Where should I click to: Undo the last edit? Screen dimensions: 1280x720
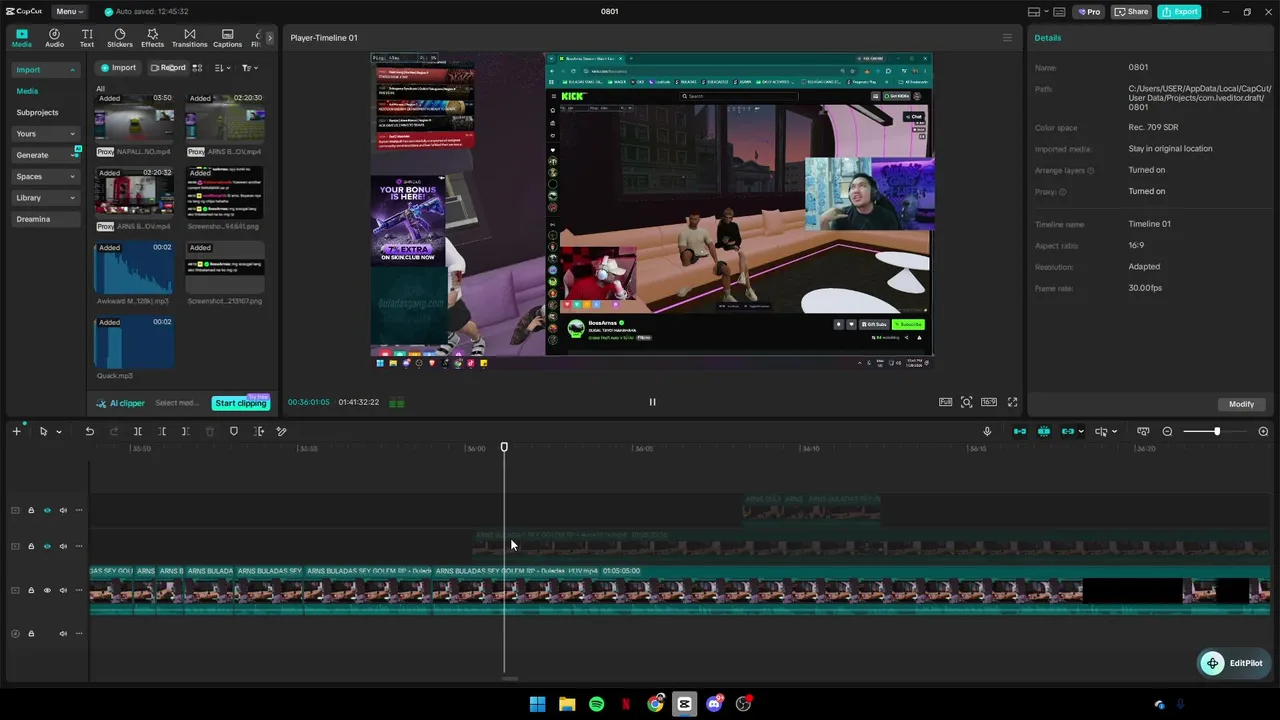pyautogui.click(x=89, y=431)
